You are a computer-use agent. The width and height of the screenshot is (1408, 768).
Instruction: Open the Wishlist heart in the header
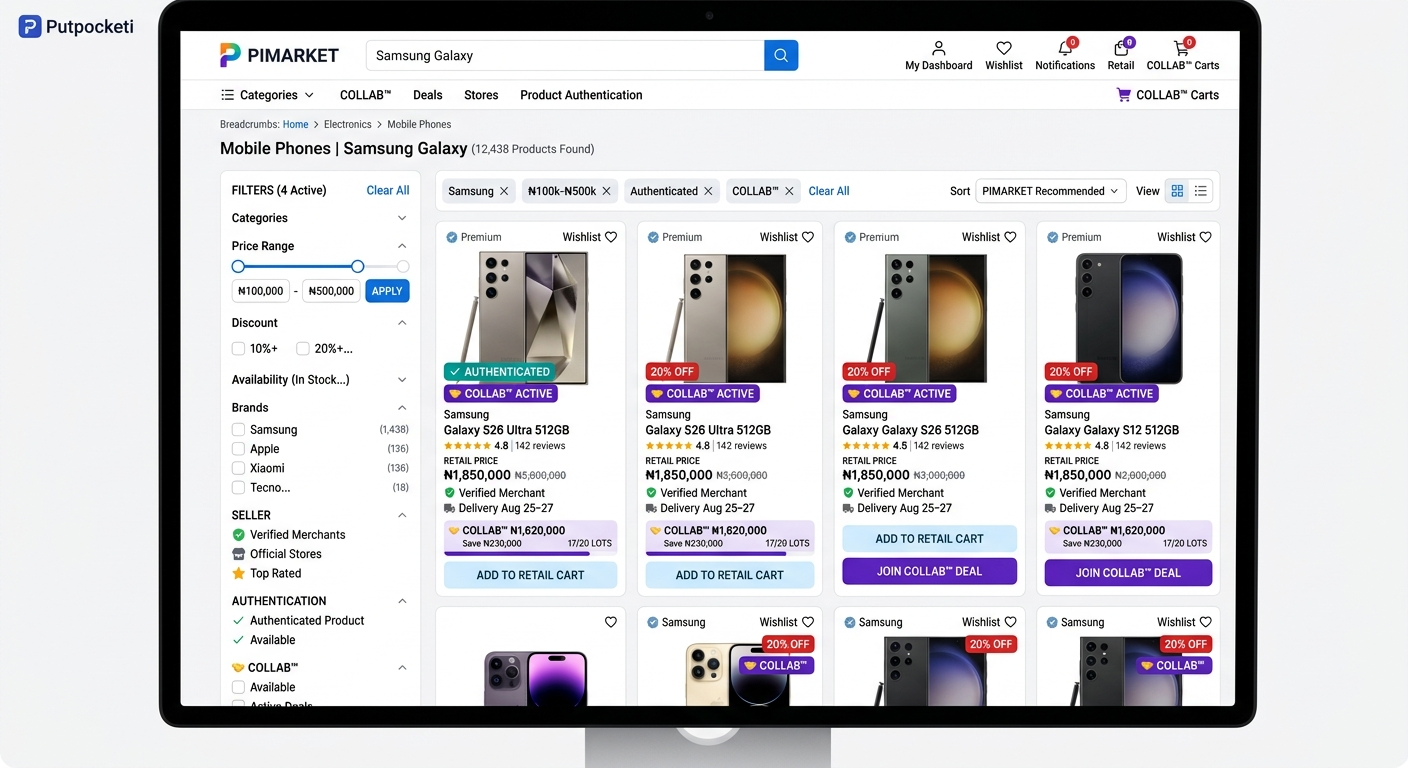coord(1004,55)
